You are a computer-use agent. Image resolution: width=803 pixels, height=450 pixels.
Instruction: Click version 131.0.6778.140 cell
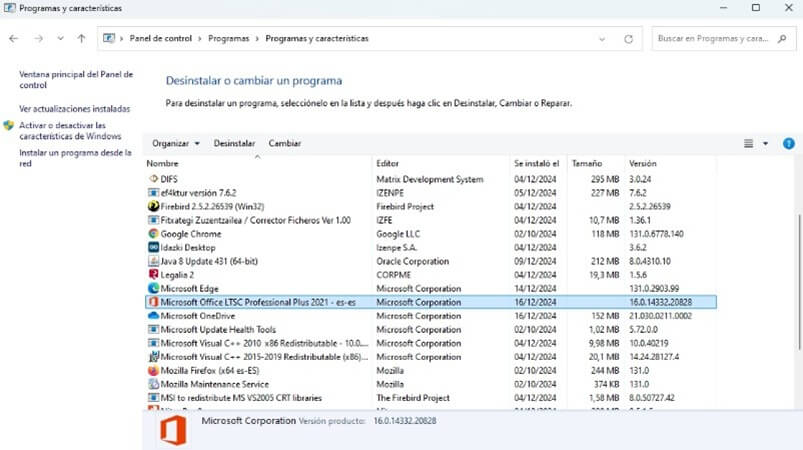coord(656,234)
